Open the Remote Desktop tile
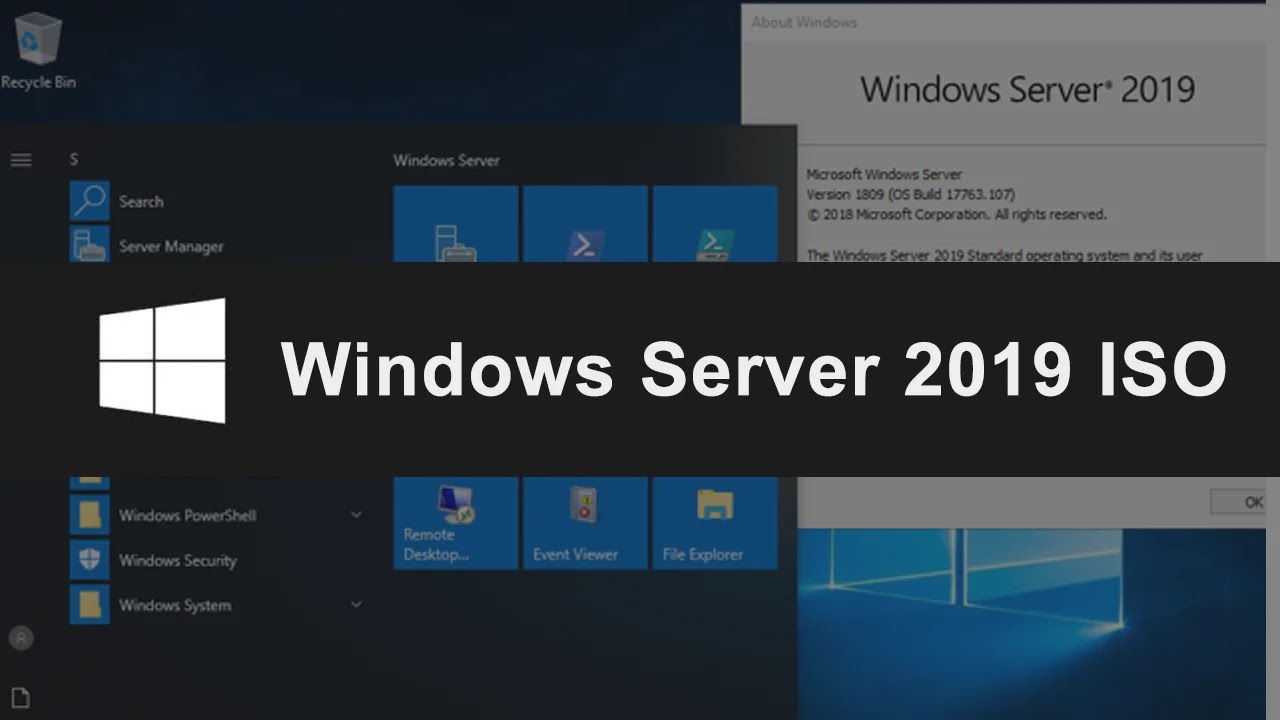 pyautogui.click(x=456, y=522)
